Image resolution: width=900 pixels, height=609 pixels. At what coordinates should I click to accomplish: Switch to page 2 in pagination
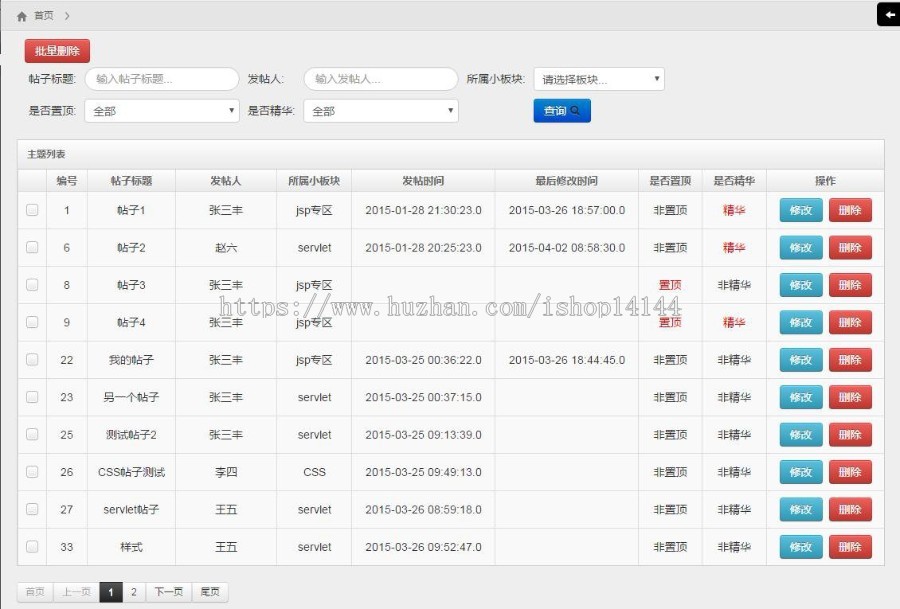(134, 592)
